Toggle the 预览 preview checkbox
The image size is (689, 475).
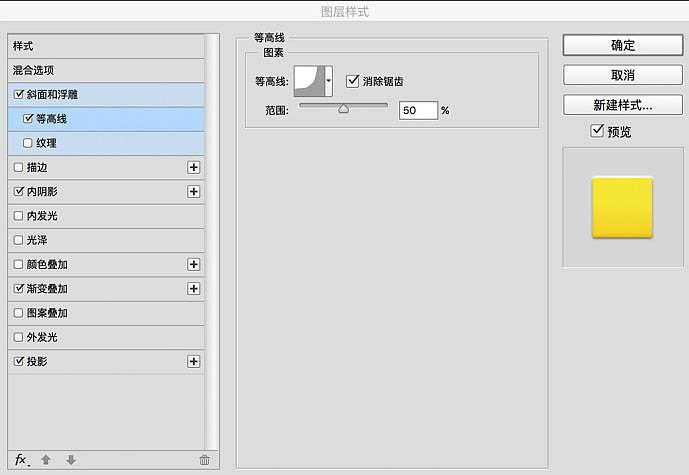pyautogui.click(x=597, y=131)
